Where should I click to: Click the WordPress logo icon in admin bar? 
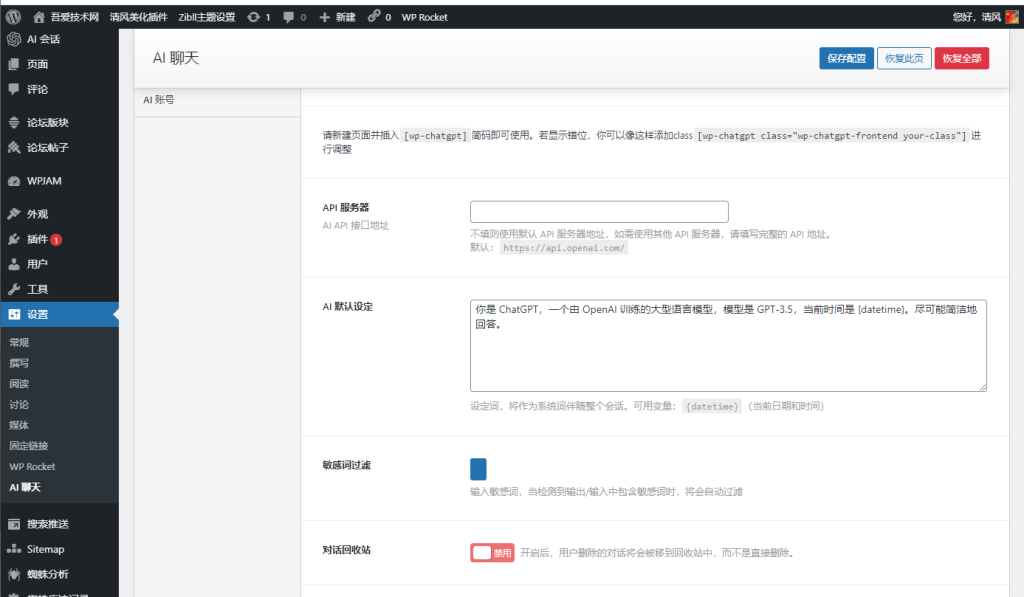coord(13,17)
